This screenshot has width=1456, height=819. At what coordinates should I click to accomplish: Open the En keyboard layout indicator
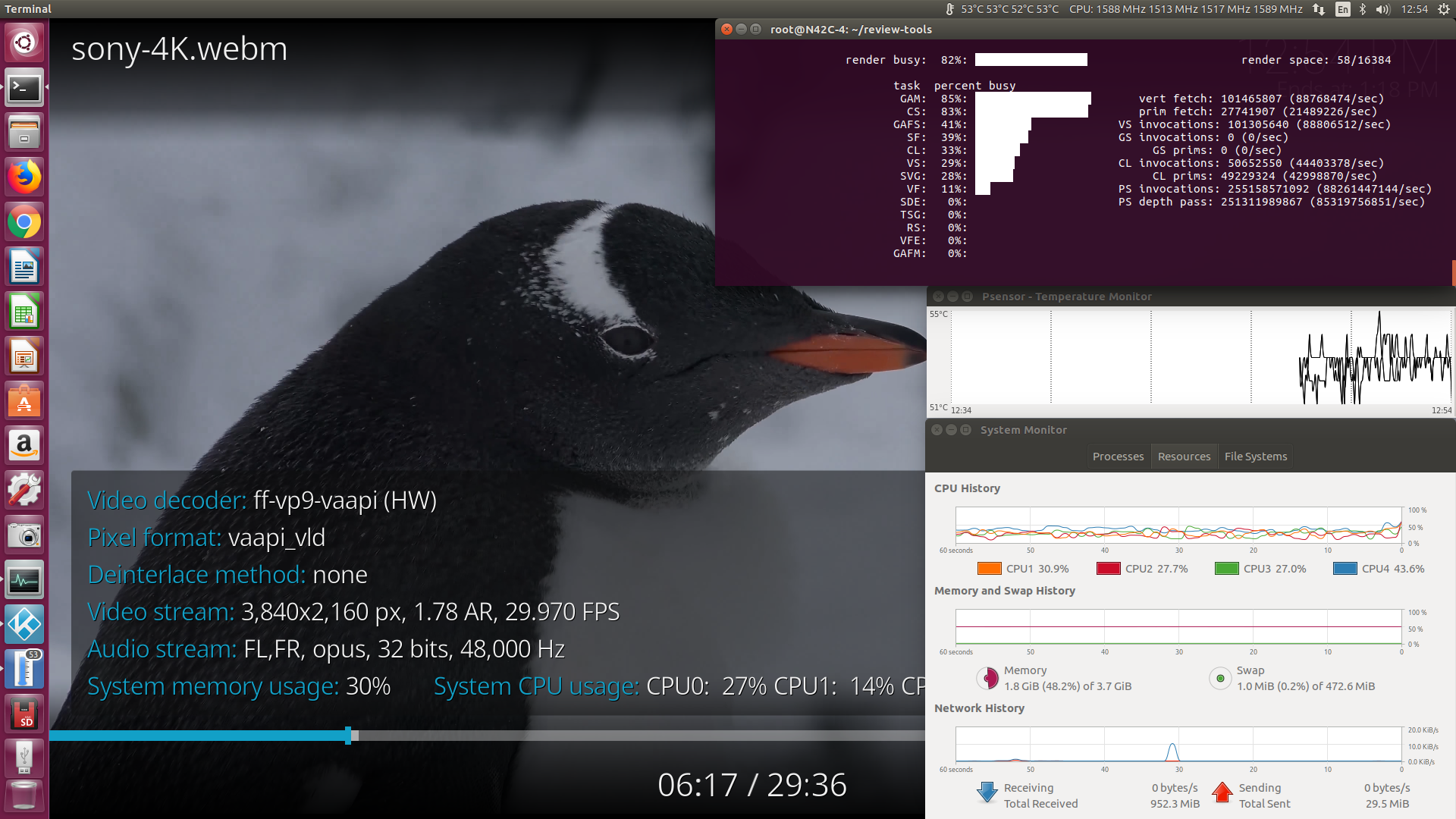point(1343,9)
